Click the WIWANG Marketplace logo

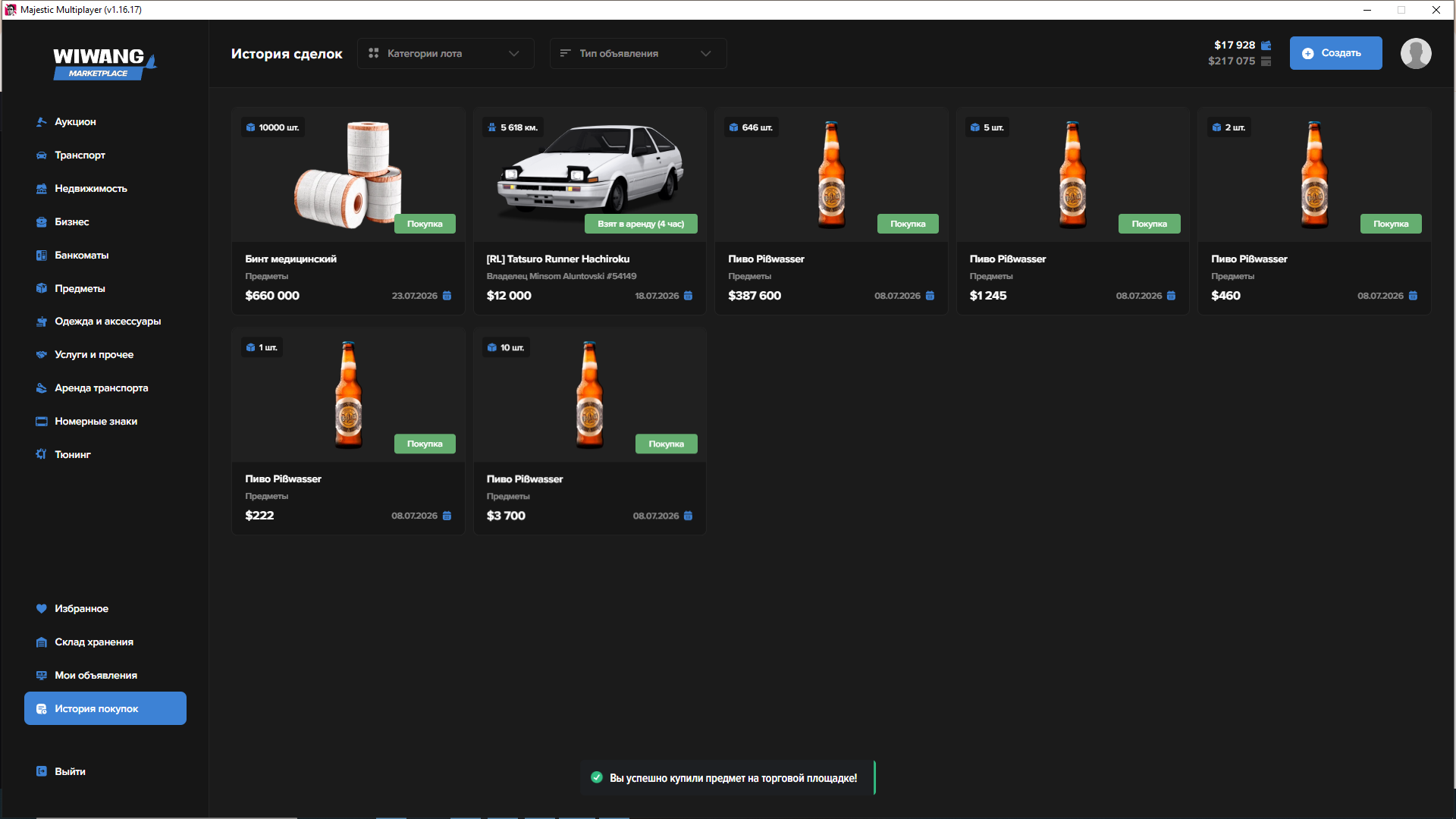click(105, 63)
